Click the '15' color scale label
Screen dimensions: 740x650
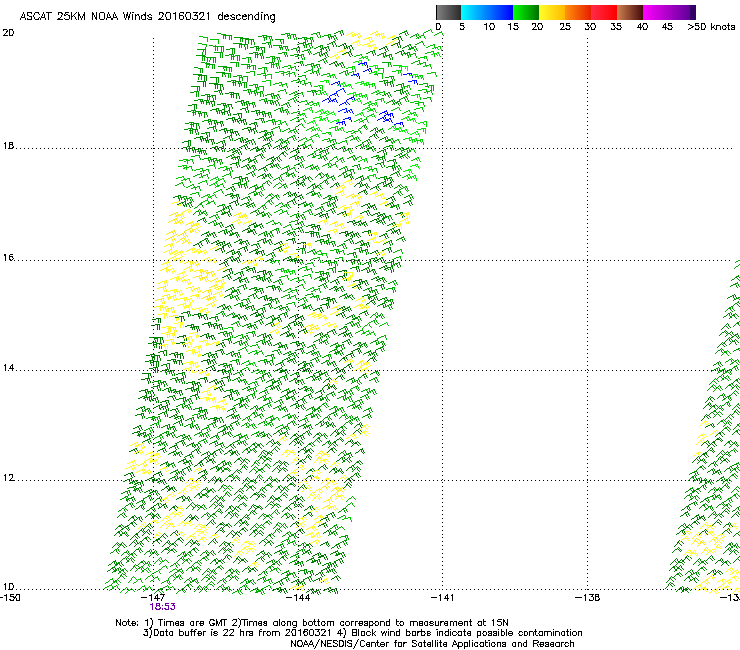513,27
